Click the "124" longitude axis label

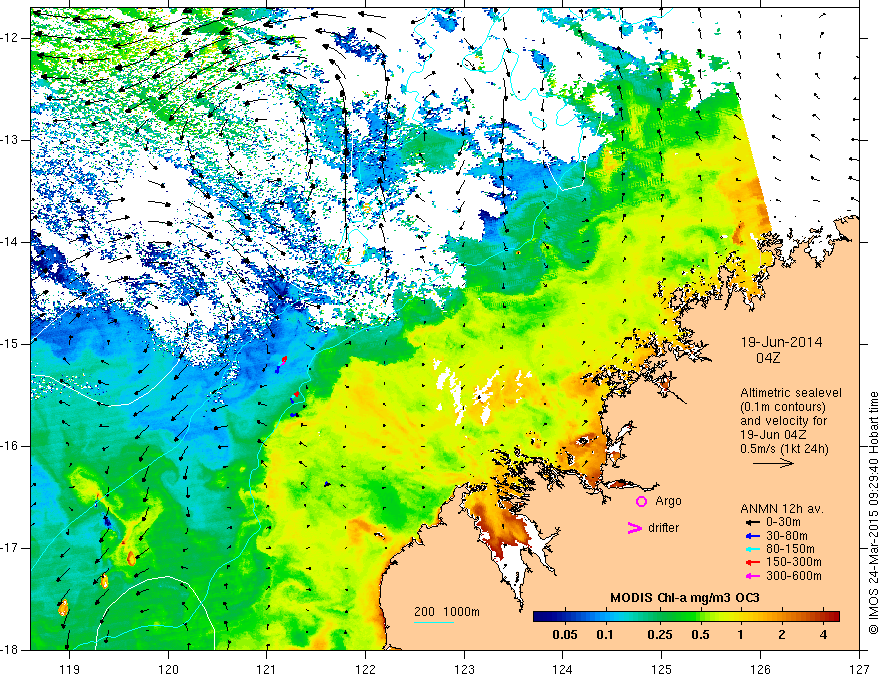[x=563, y=669]
